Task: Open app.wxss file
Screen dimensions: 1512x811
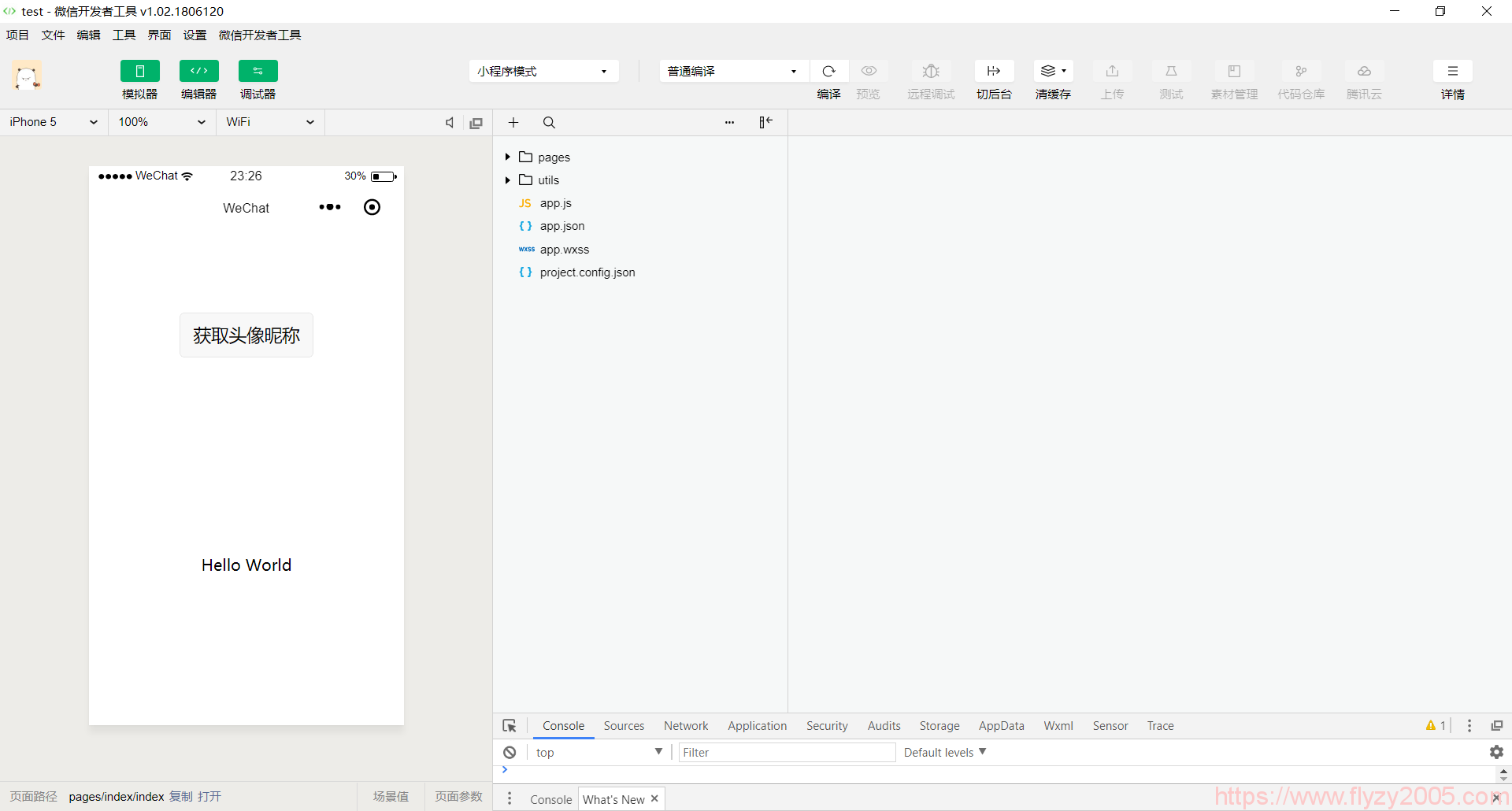Action: click(565, 250)
